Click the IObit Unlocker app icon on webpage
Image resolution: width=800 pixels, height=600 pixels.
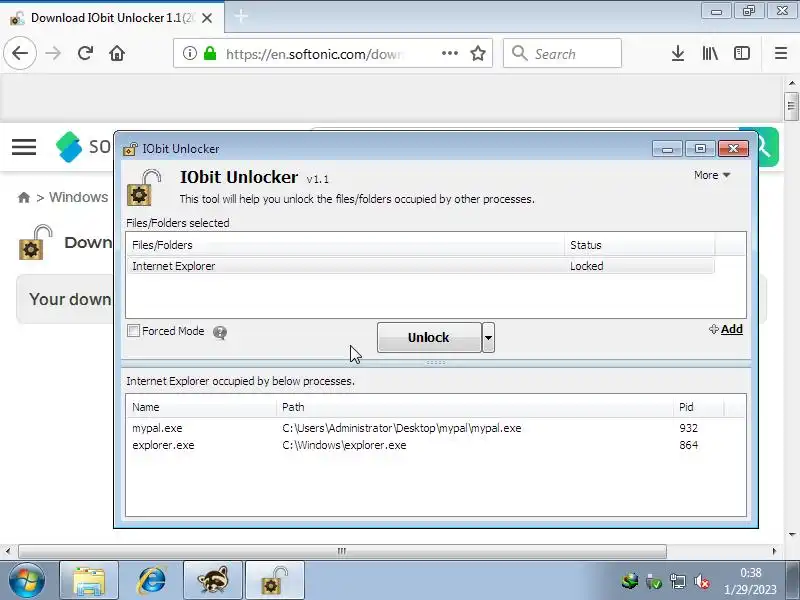pos(36,242)
